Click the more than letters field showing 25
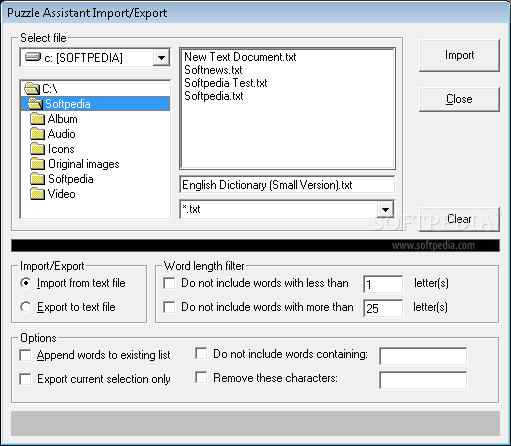511x446 pixels. point(383,308)
